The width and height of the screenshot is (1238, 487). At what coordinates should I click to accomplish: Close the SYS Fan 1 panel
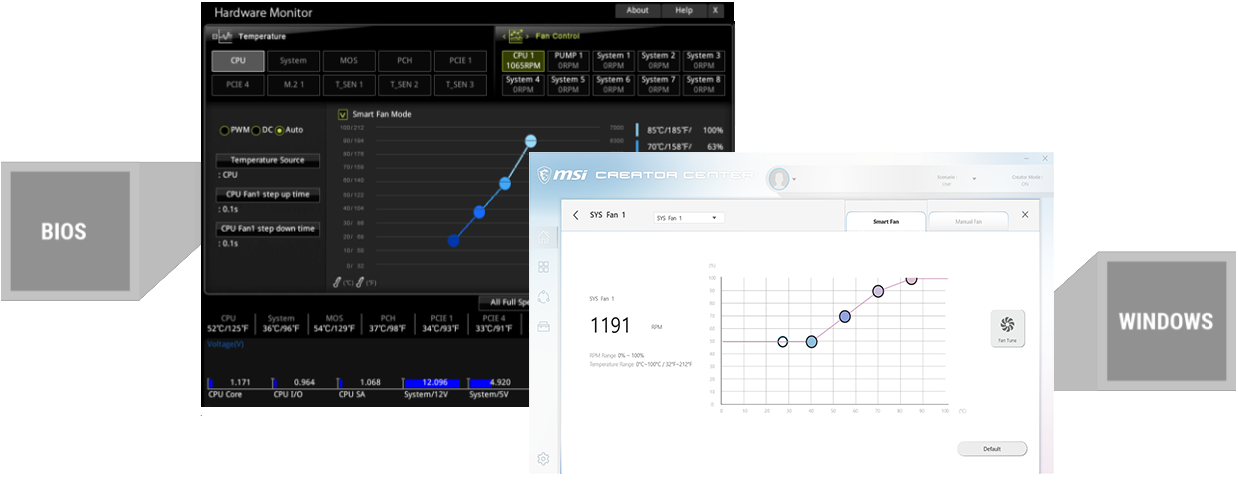coord(1024,215)
